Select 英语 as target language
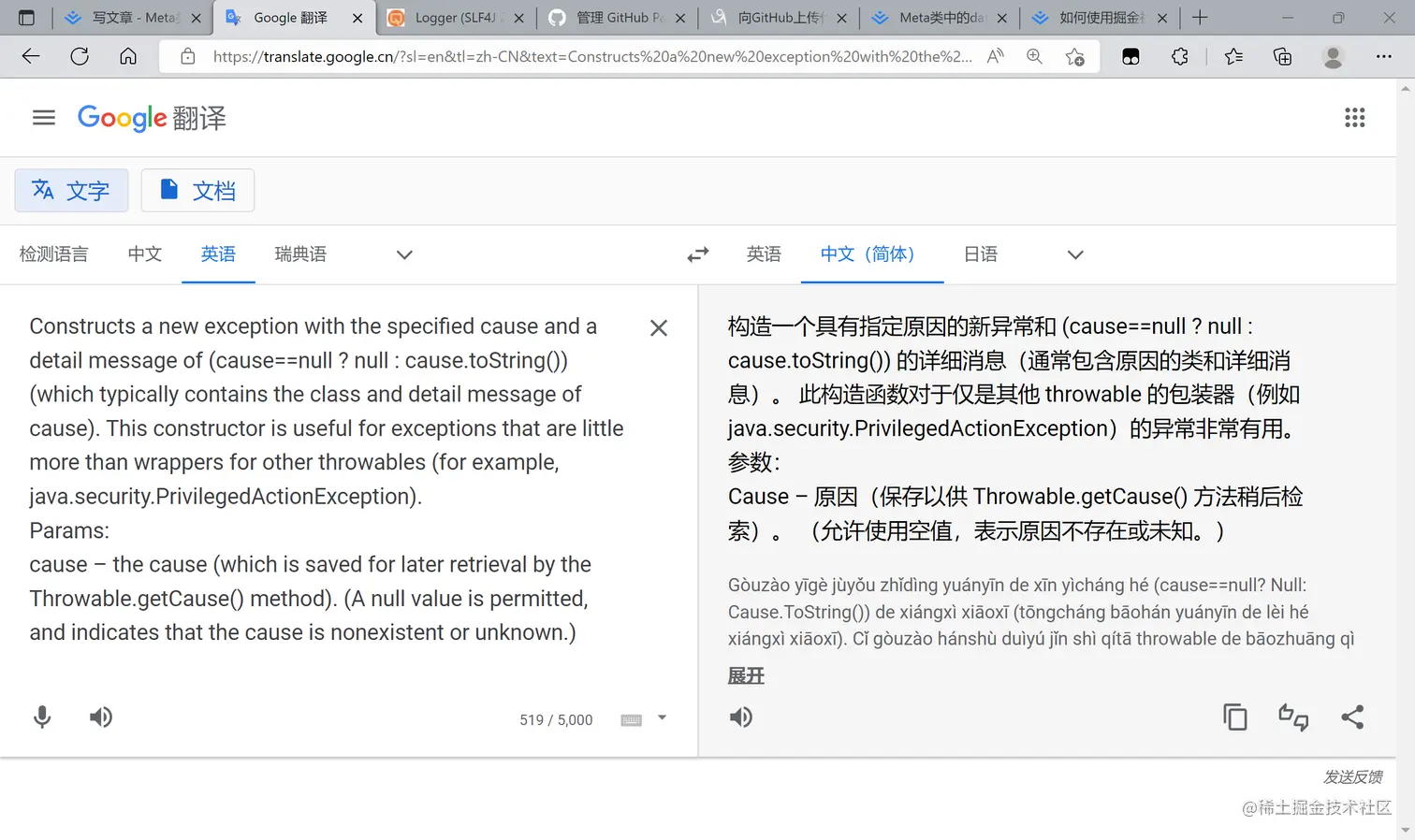Image resolution: width=1415 pixels, height=840 pixels. [x=764, y=254]
